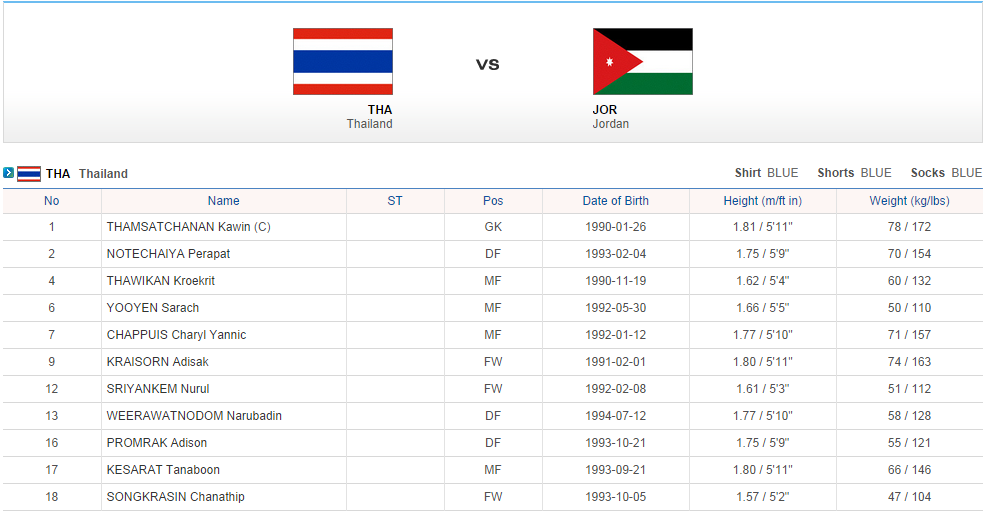Open player THAMSATCHANAN Kawin's entry

[x=188, y=227]
